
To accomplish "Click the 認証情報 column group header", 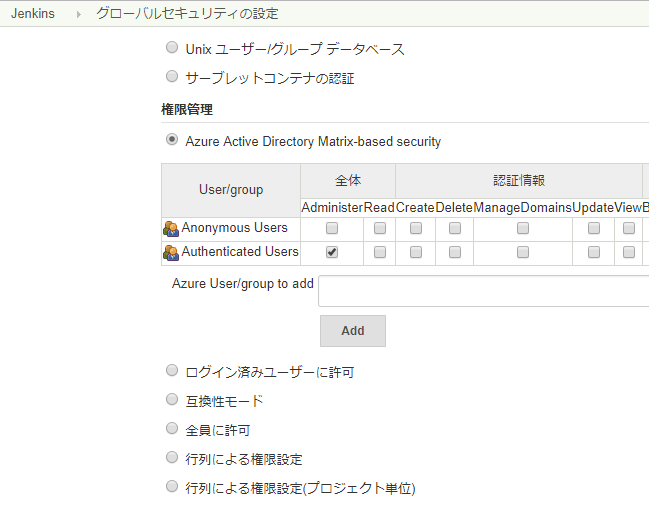I will point(519,181).
